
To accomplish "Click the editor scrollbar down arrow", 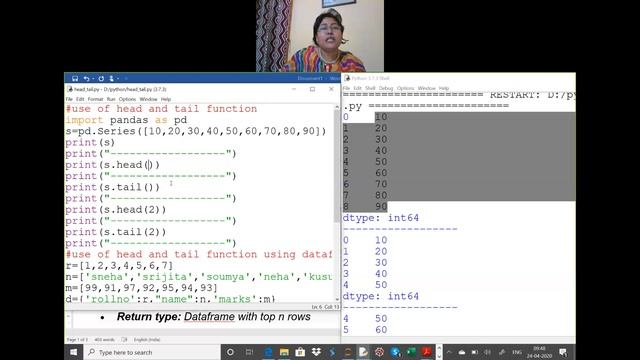I will pyautogui.click(x=337, y=299).
